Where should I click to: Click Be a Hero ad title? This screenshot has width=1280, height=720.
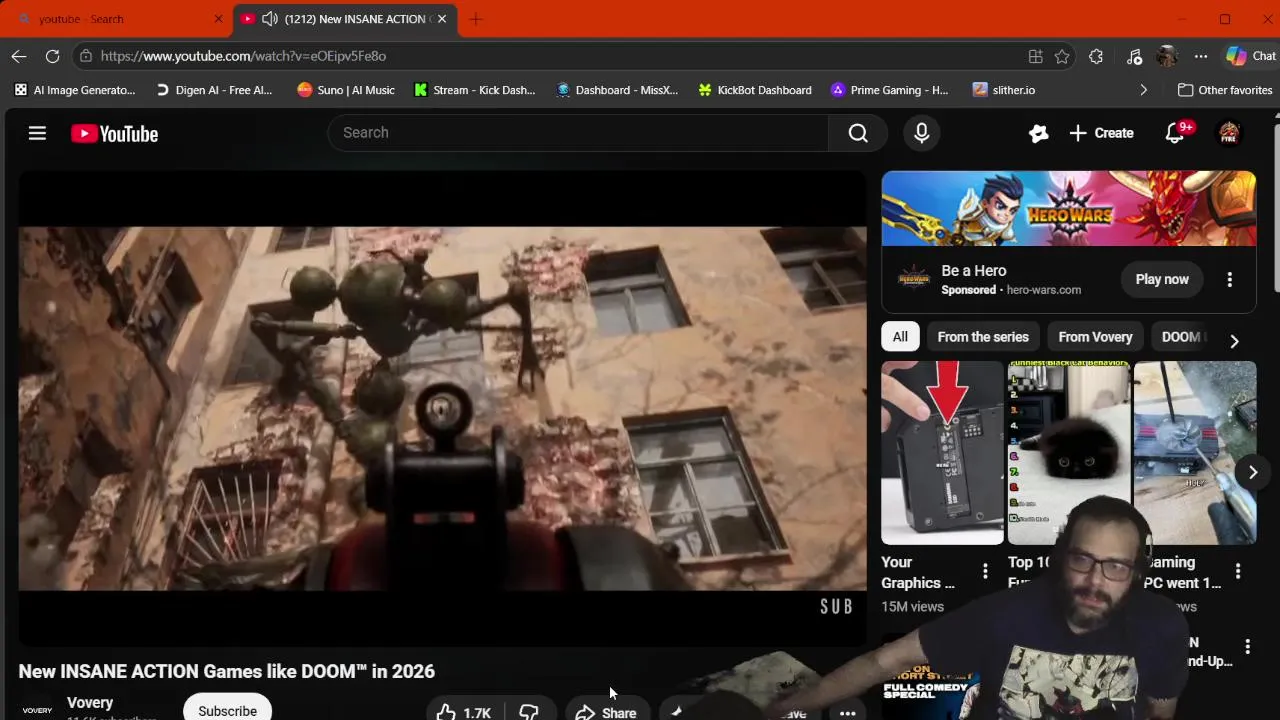(974, 271)
